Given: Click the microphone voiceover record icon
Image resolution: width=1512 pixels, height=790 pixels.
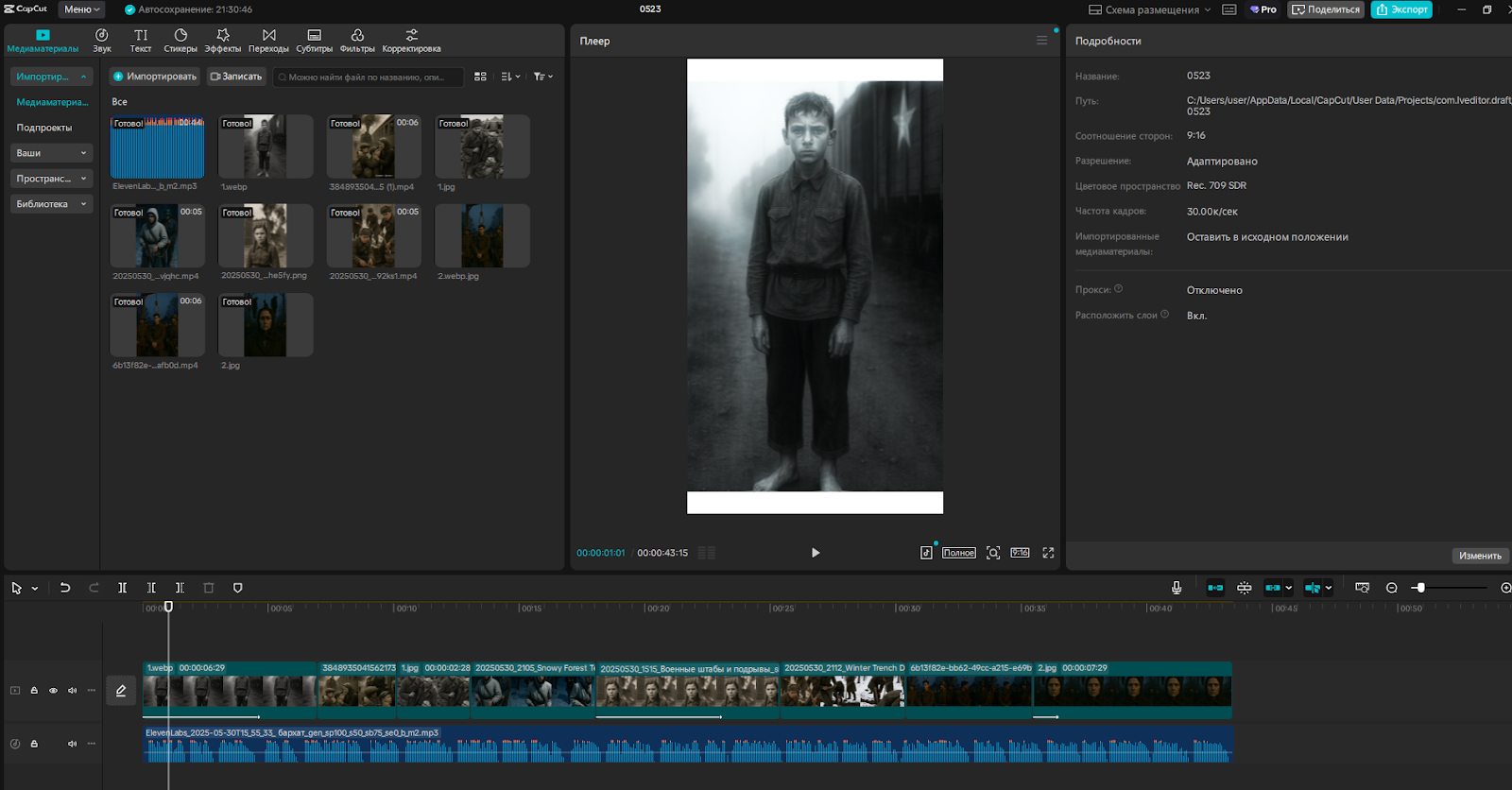Looking at the screenshot, I should [1177, 588].
